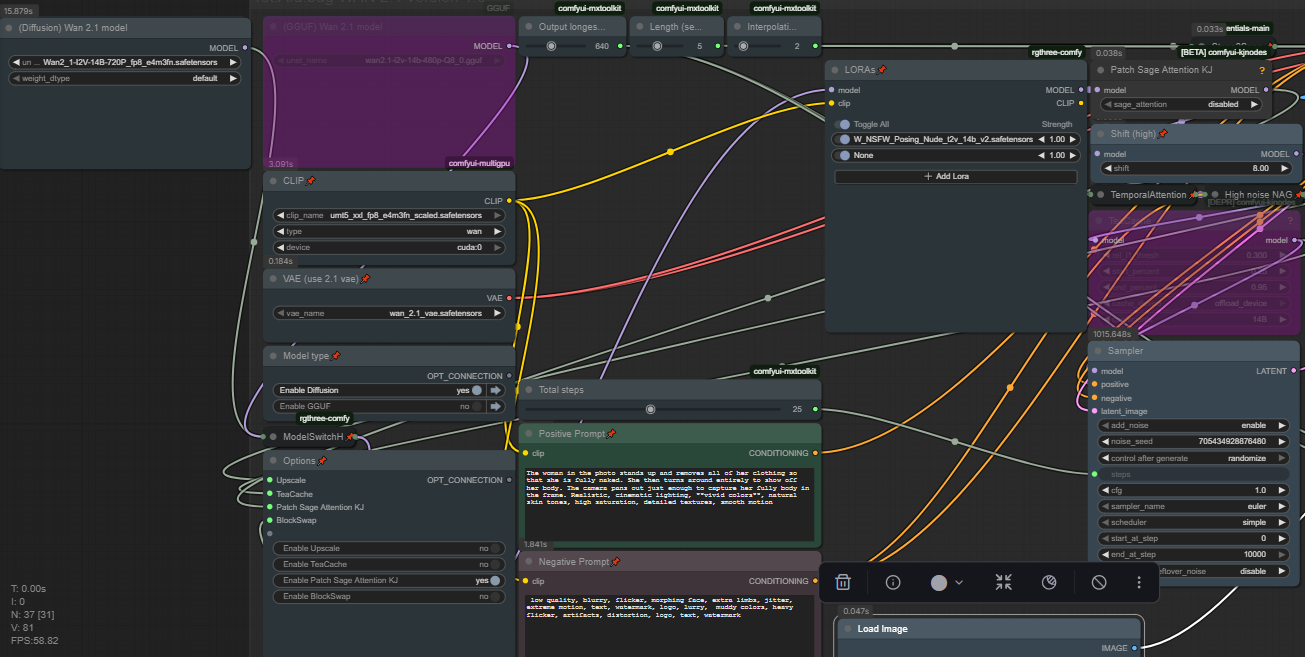Click into the Negative Prompt text area

(x=669, y=624)
